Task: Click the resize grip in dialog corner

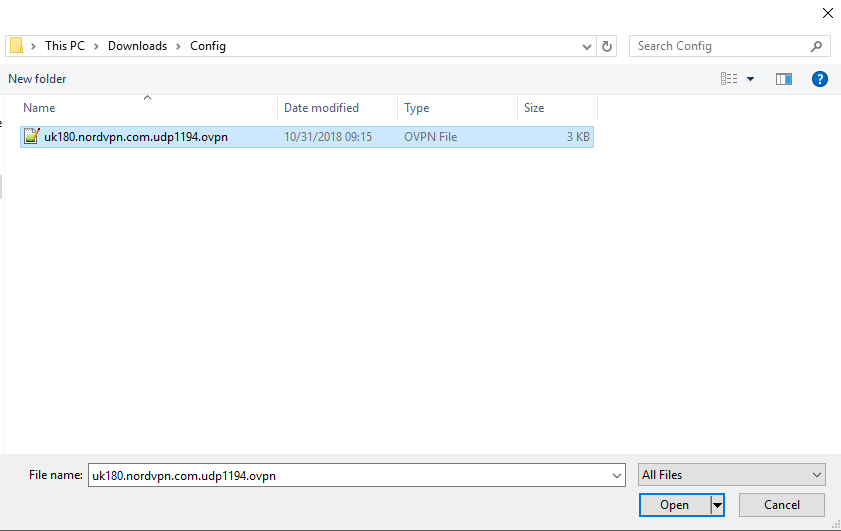Action: (836, 525)
